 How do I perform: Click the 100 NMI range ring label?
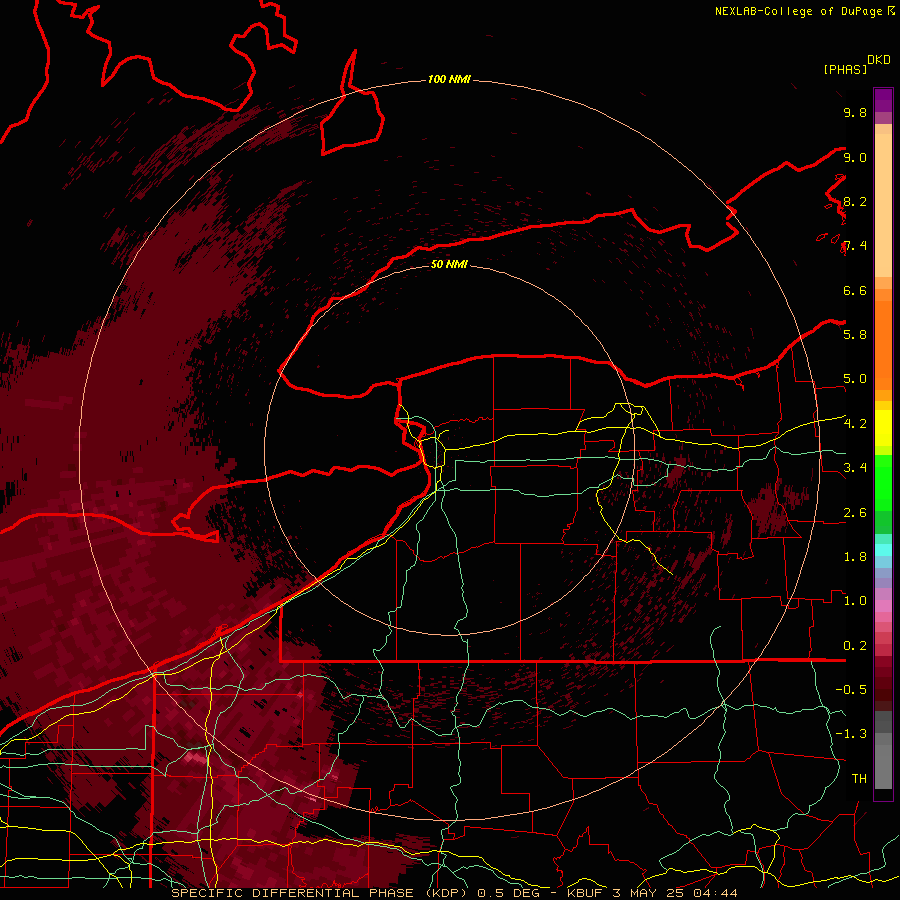449,79
